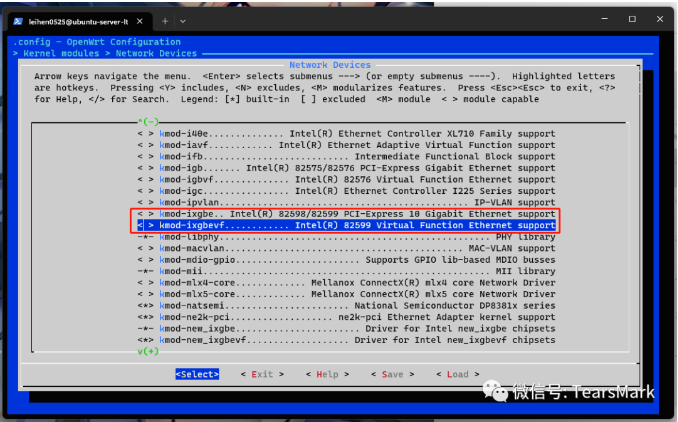
Task: Click the ^(-) scroll-up indicator
Action: (x=148, y=122)
